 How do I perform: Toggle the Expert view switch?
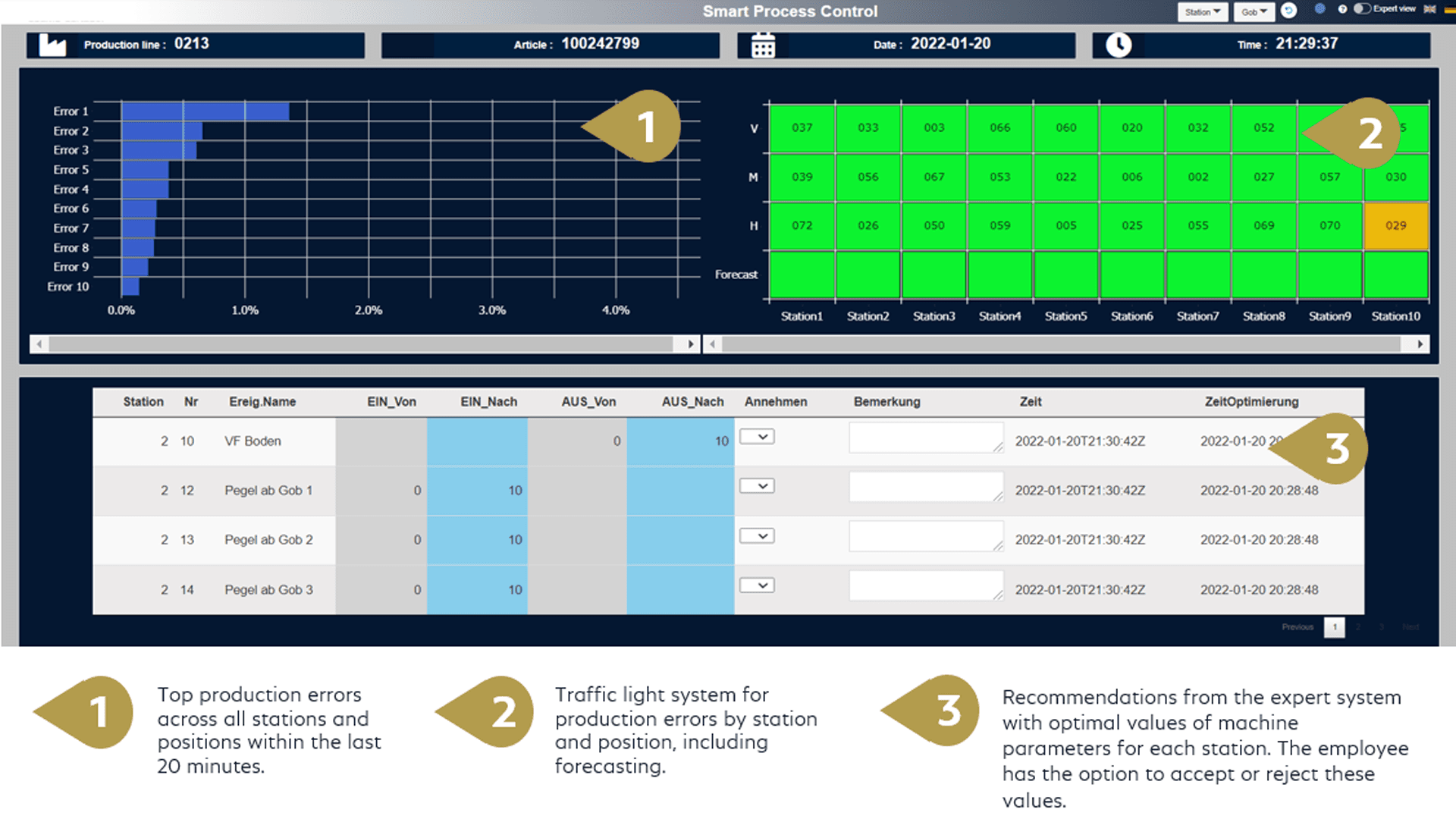1363,9
